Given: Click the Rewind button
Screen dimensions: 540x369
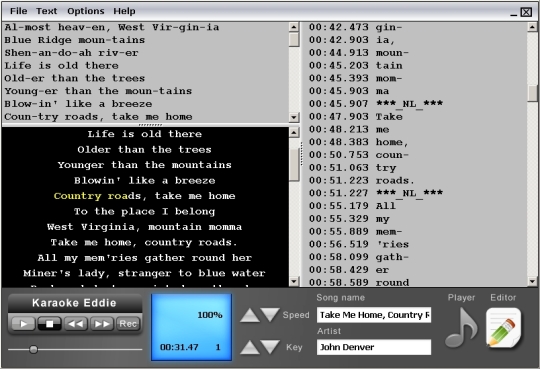Looking at the screenshot, I should tap(76, 324).
